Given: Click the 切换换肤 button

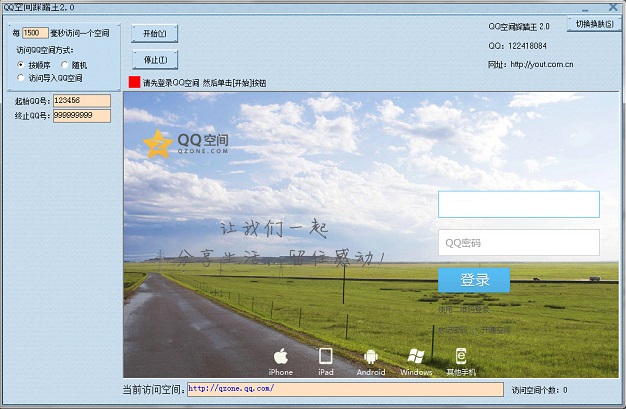Looking at the screenshot, I should 594,23.
